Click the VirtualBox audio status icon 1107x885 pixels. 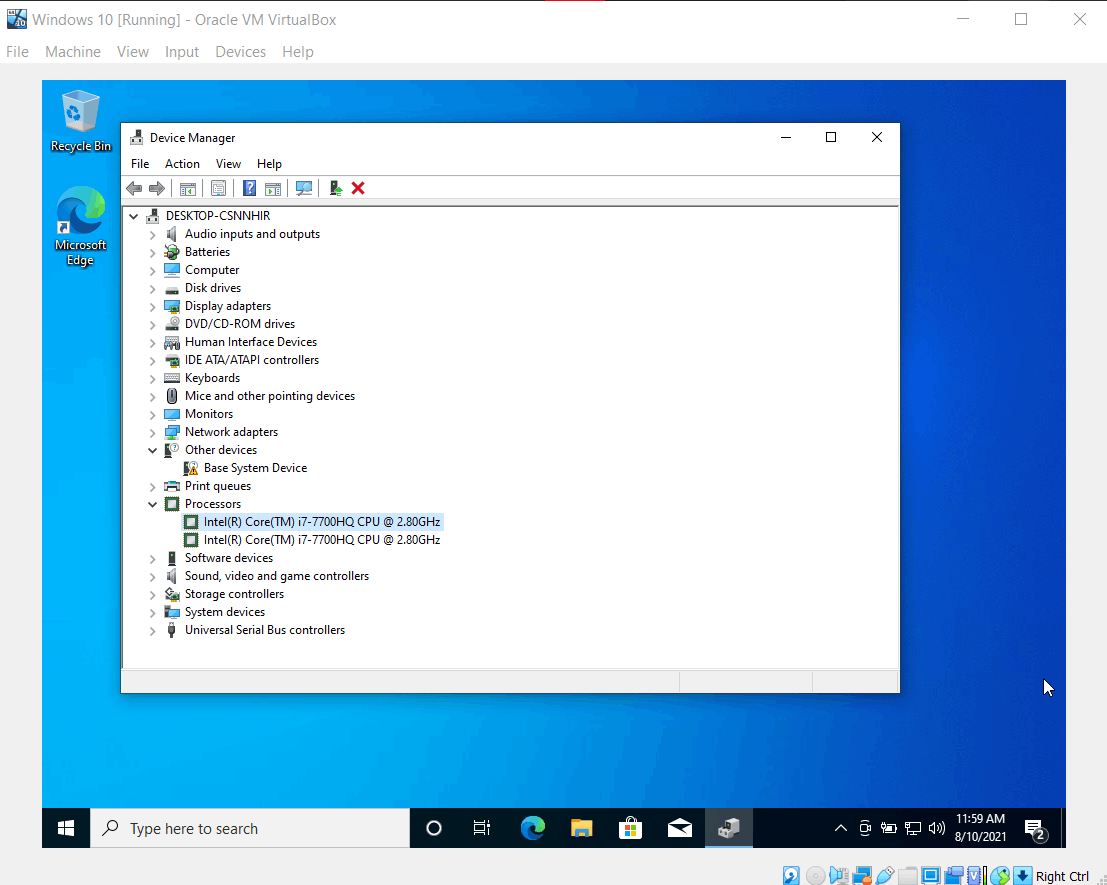pyautogui.click(x=838, y=876)
